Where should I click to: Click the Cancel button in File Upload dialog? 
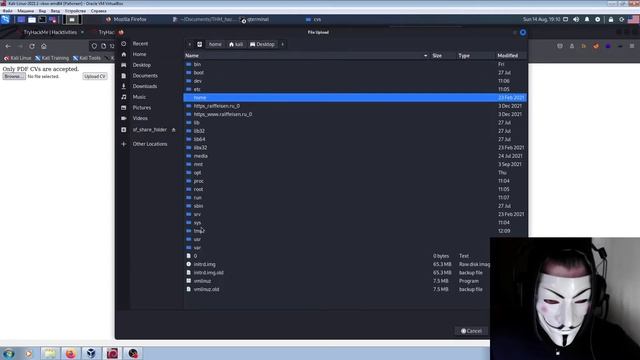[x=471, y=331]
